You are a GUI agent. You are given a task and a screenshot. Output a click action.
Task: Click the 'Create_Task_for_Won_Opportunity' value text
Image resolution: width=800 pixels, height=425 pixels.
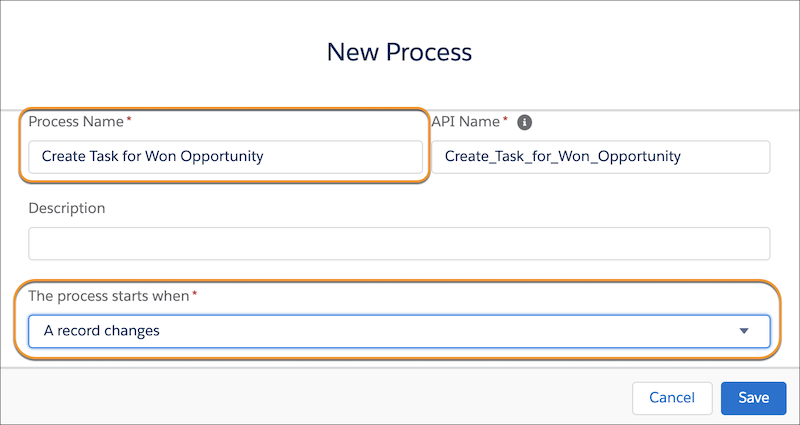click(563, 156)
